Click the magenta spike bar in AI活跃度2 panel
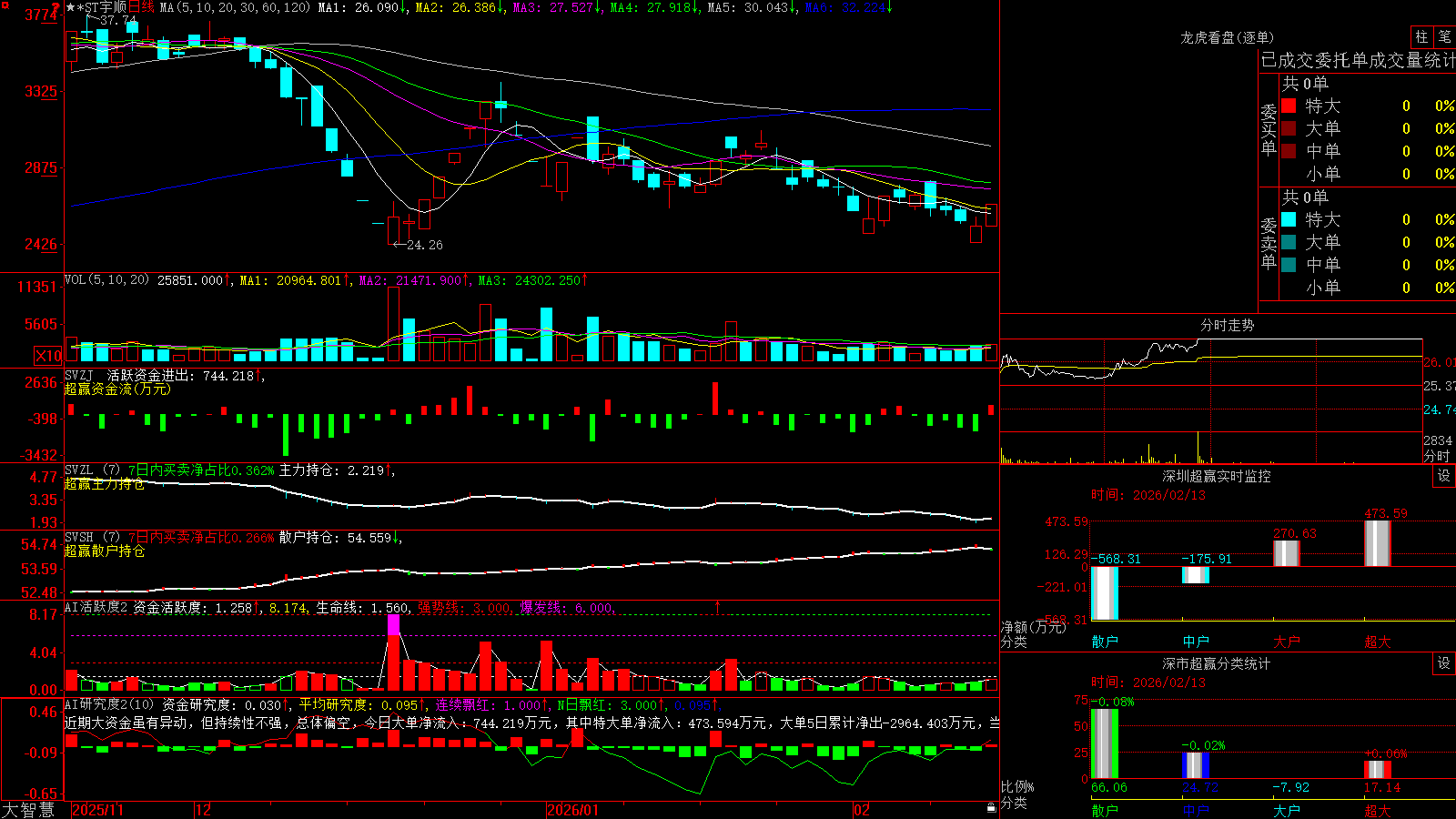The height and width of the screenshot is (819, 1456). pyautogui.click(x=394, y=624)
